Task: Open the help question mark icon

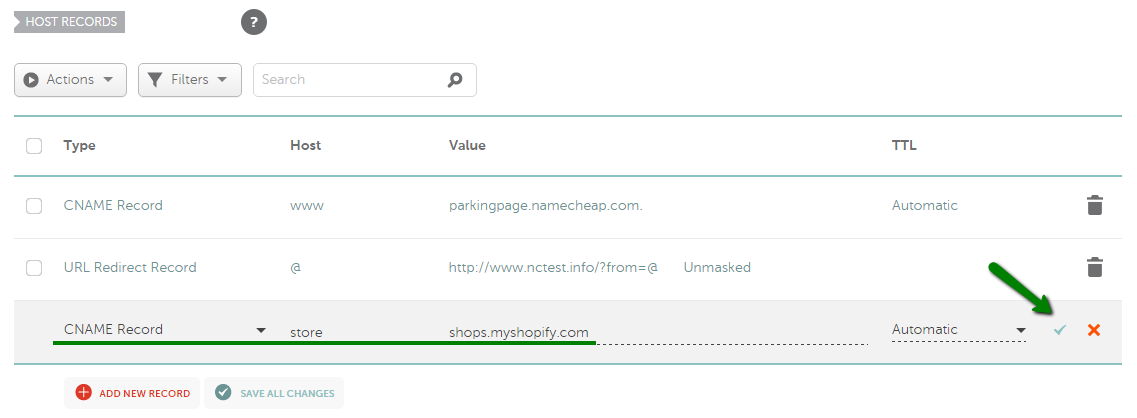Action: pyautogui.click(x=254, y=22)
